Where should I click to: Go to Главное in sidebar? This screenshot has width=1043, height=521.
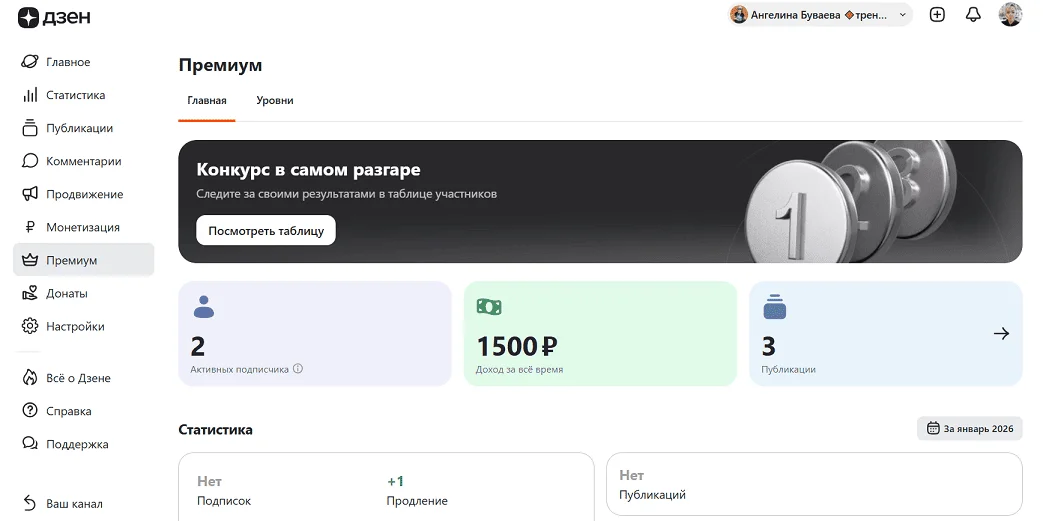[x=84, y=62]
